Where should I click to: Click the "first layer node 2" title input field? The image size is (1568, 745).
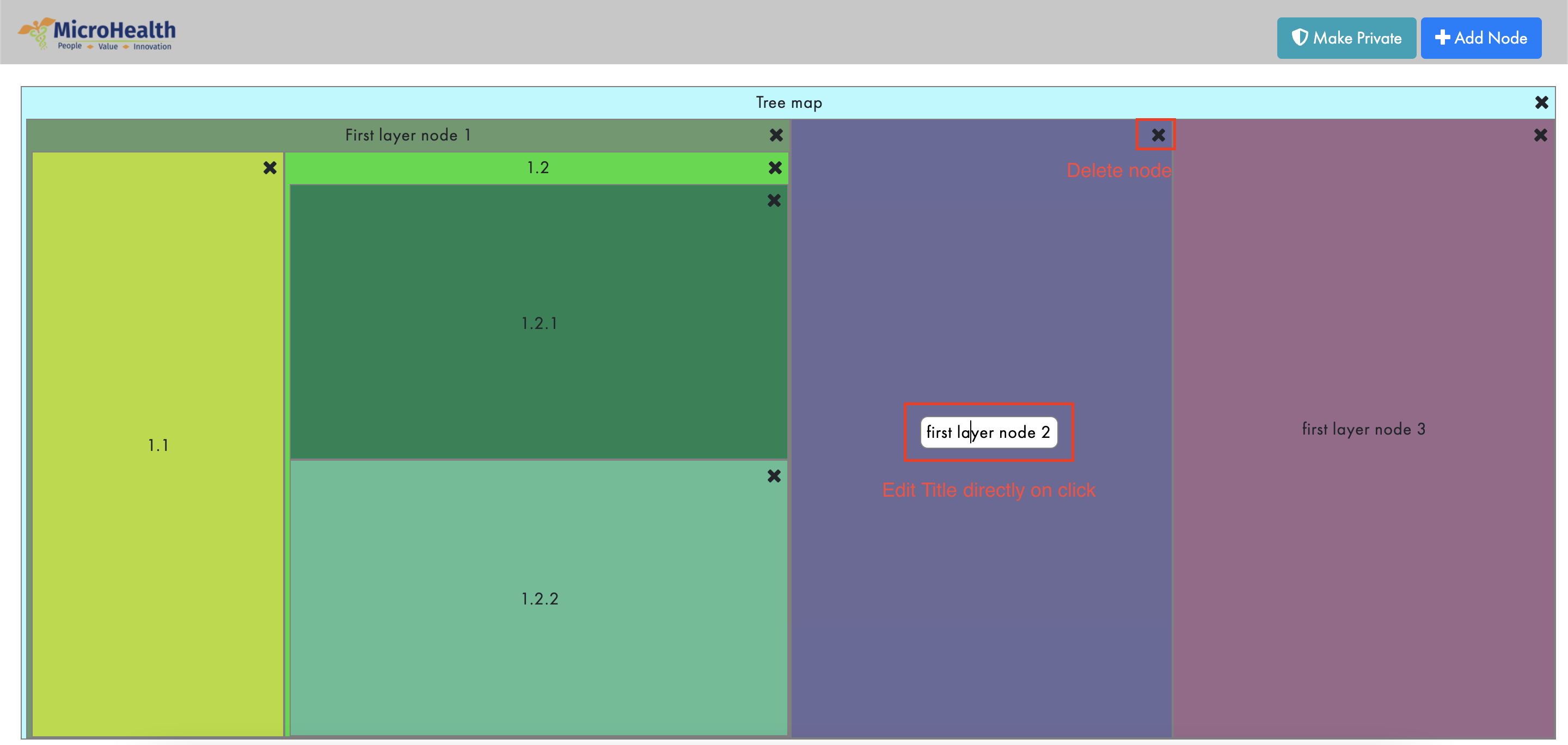989,432
